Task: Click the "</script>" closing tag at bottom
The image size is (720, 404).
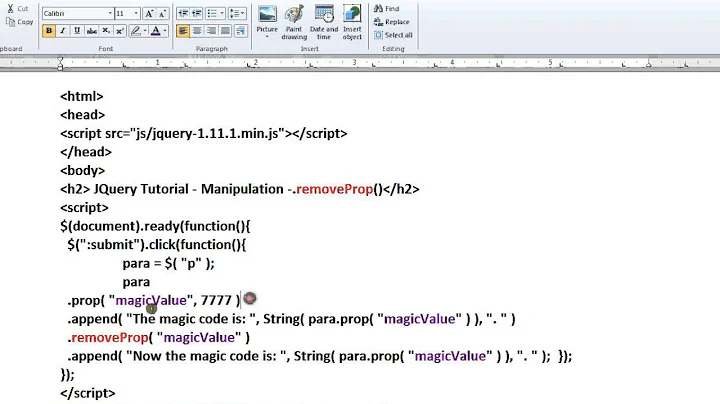Action: 87,393
